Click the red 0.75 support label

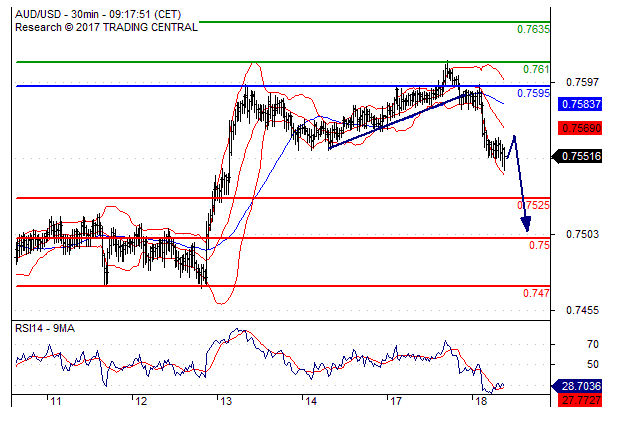pyautogui.click(x=539, y=245)
